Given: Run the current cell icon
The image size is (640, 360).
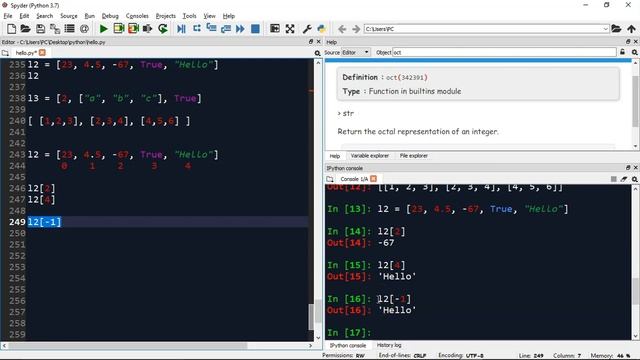Looking at the screenshot, I should 119,29.
